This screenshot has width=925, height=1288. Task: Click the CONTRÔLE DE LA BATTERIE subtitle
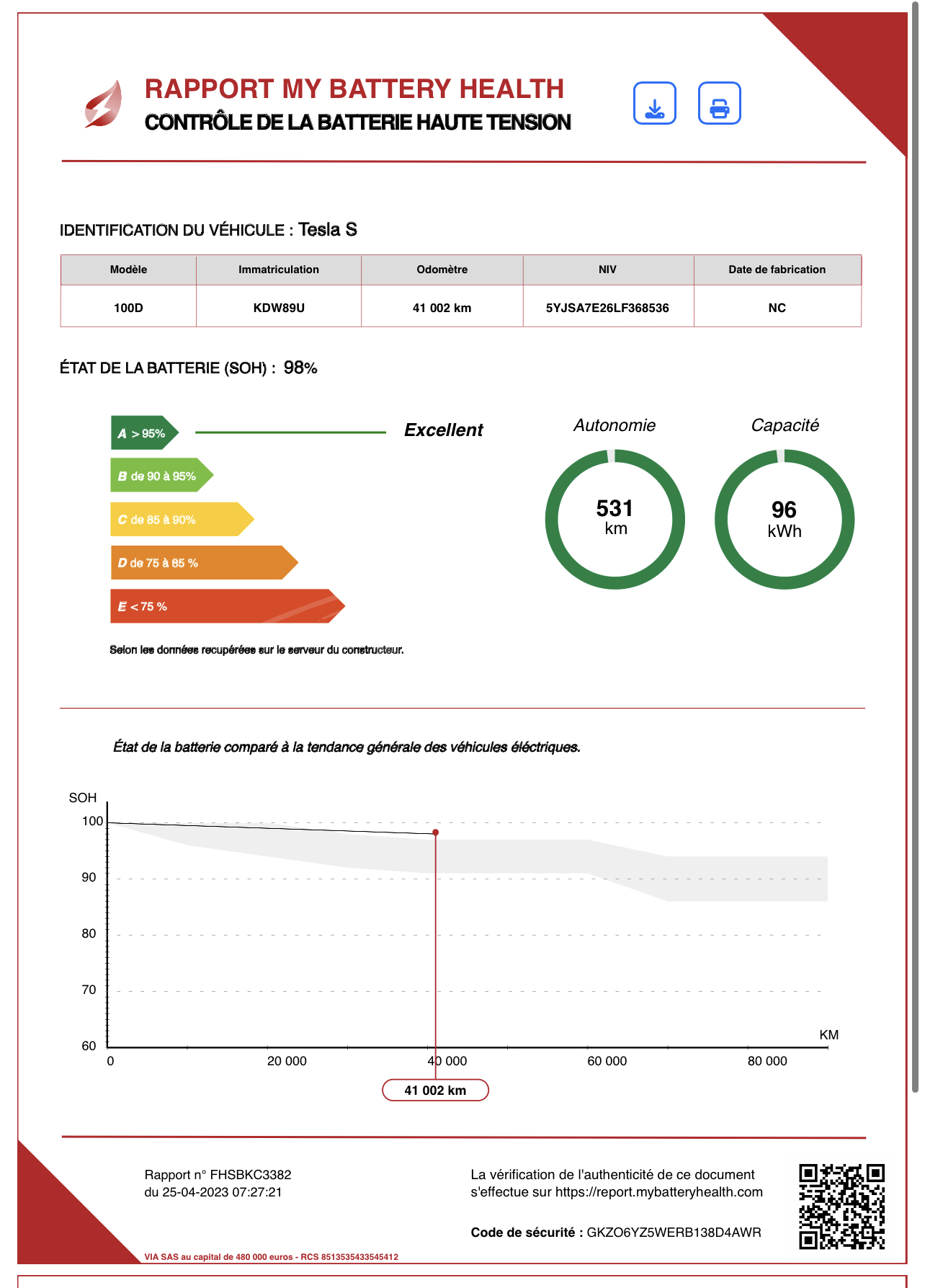tap(358, 123)
